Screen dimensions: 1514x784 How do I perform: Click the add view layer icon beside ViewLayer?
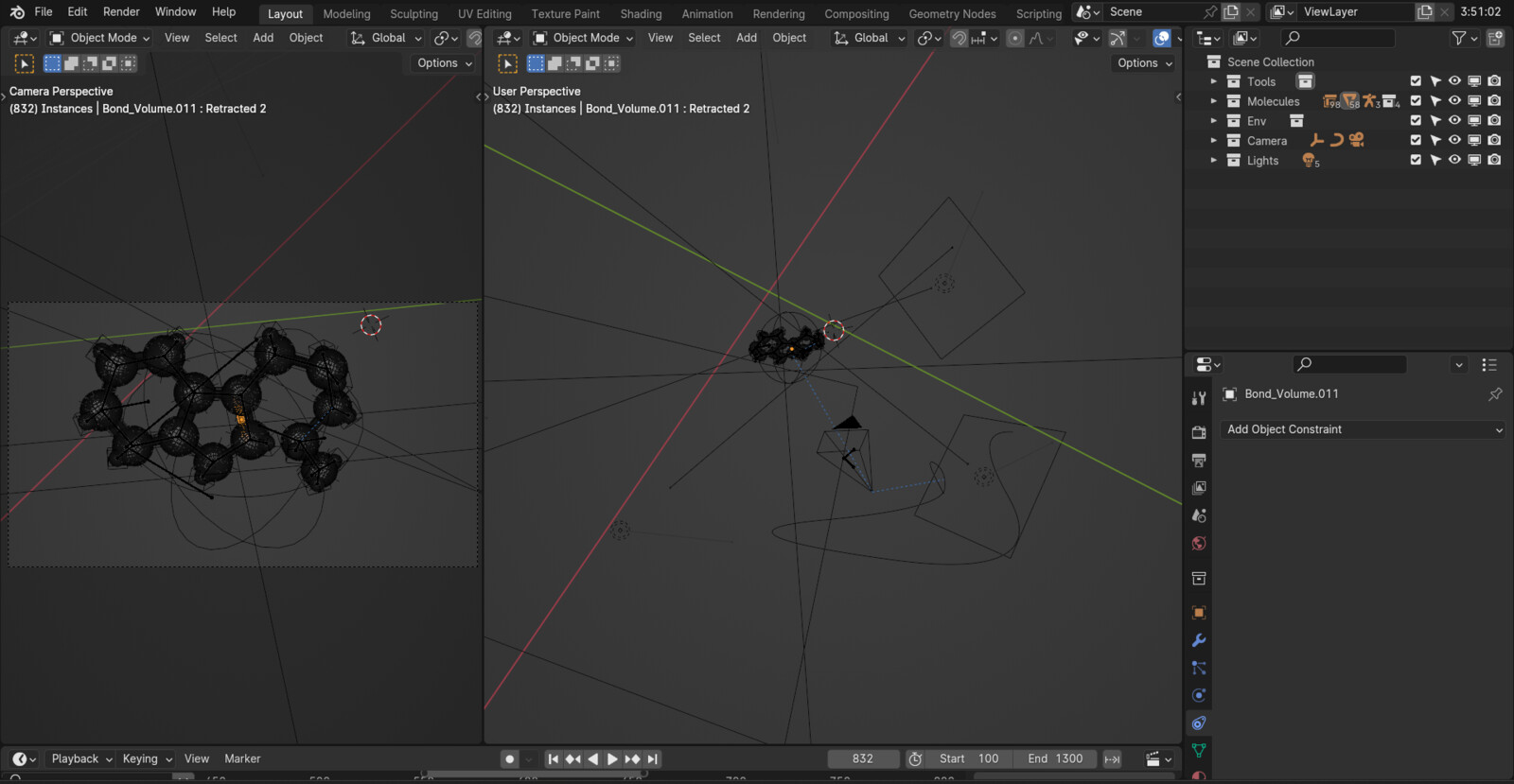click(x=1425, y=12)
